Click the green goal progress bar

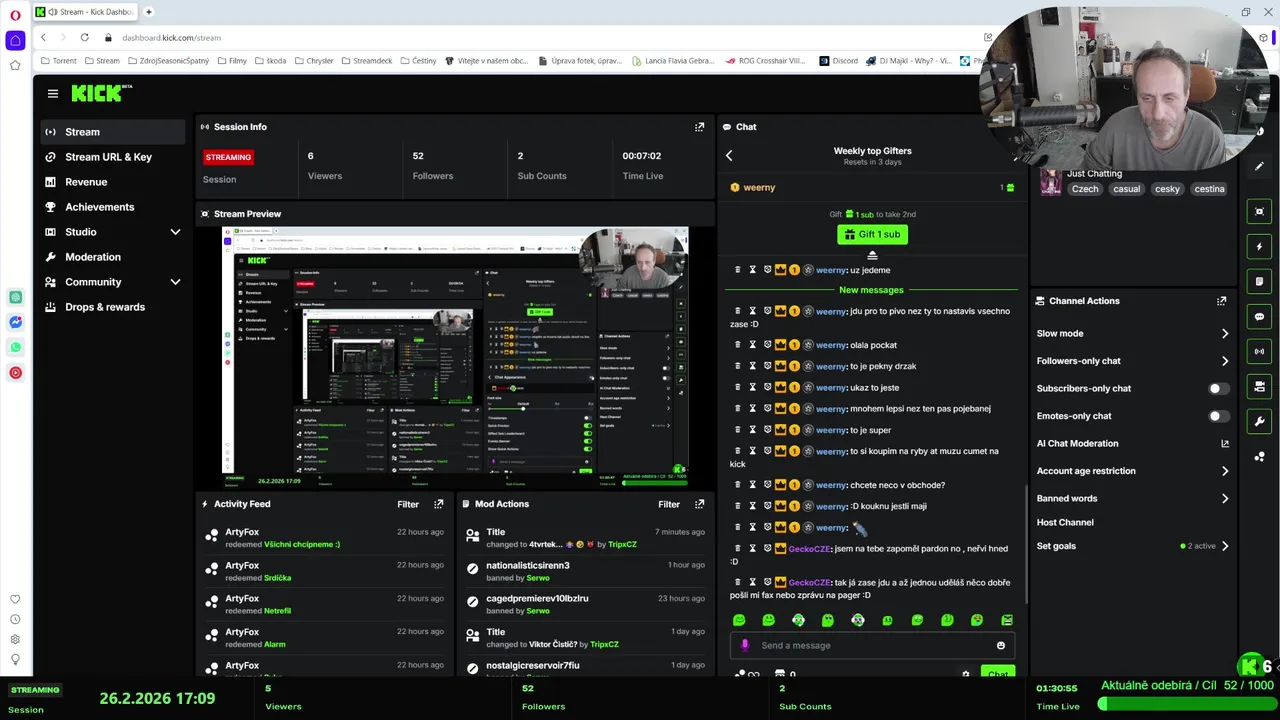1187,704
